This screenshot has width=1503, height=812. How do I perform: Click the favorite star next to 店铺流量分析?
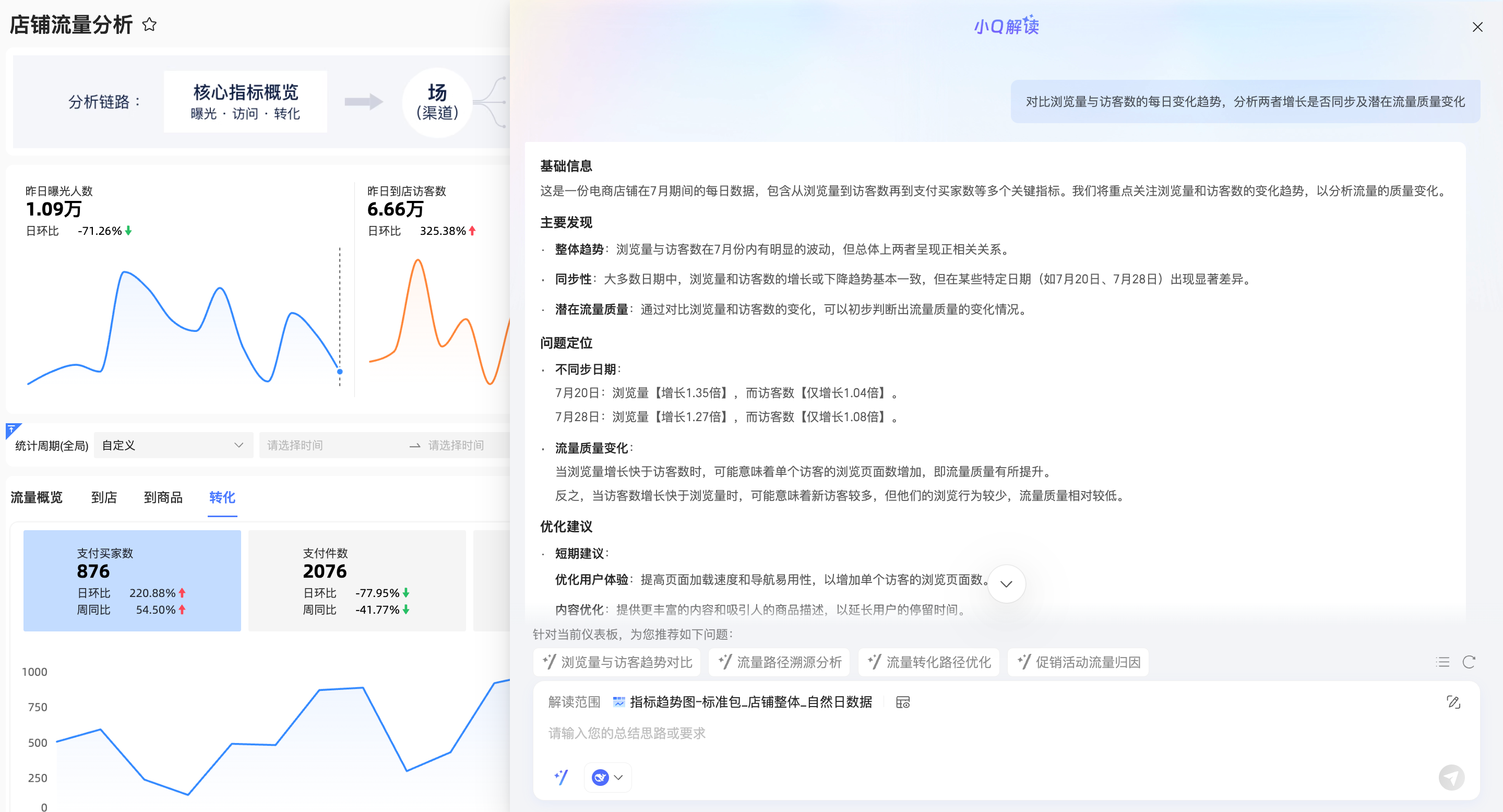[x=149, y=25]
